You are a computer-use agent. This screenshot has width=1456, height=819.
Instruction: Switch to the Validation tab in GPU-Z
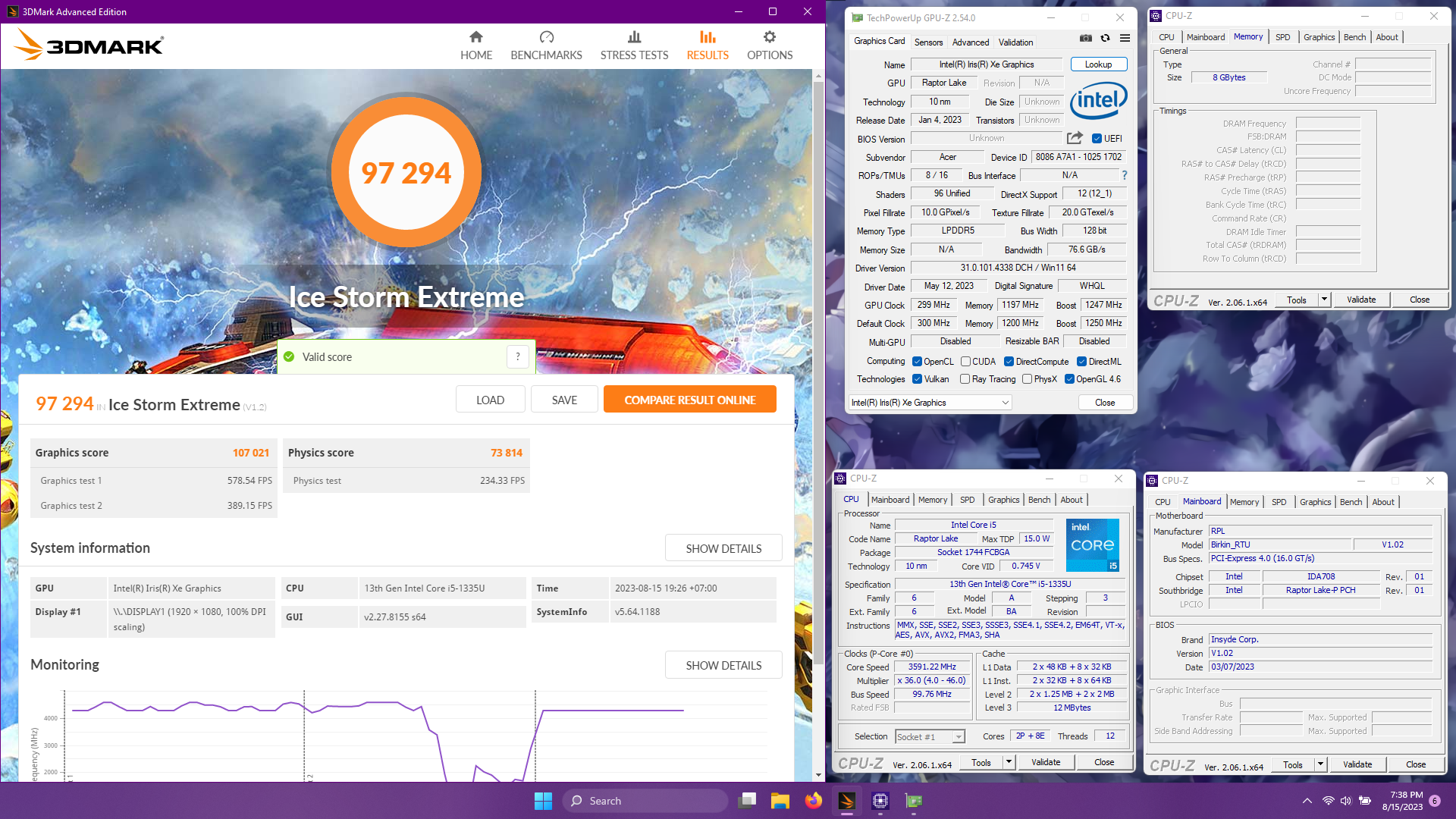coord(1015,42)
